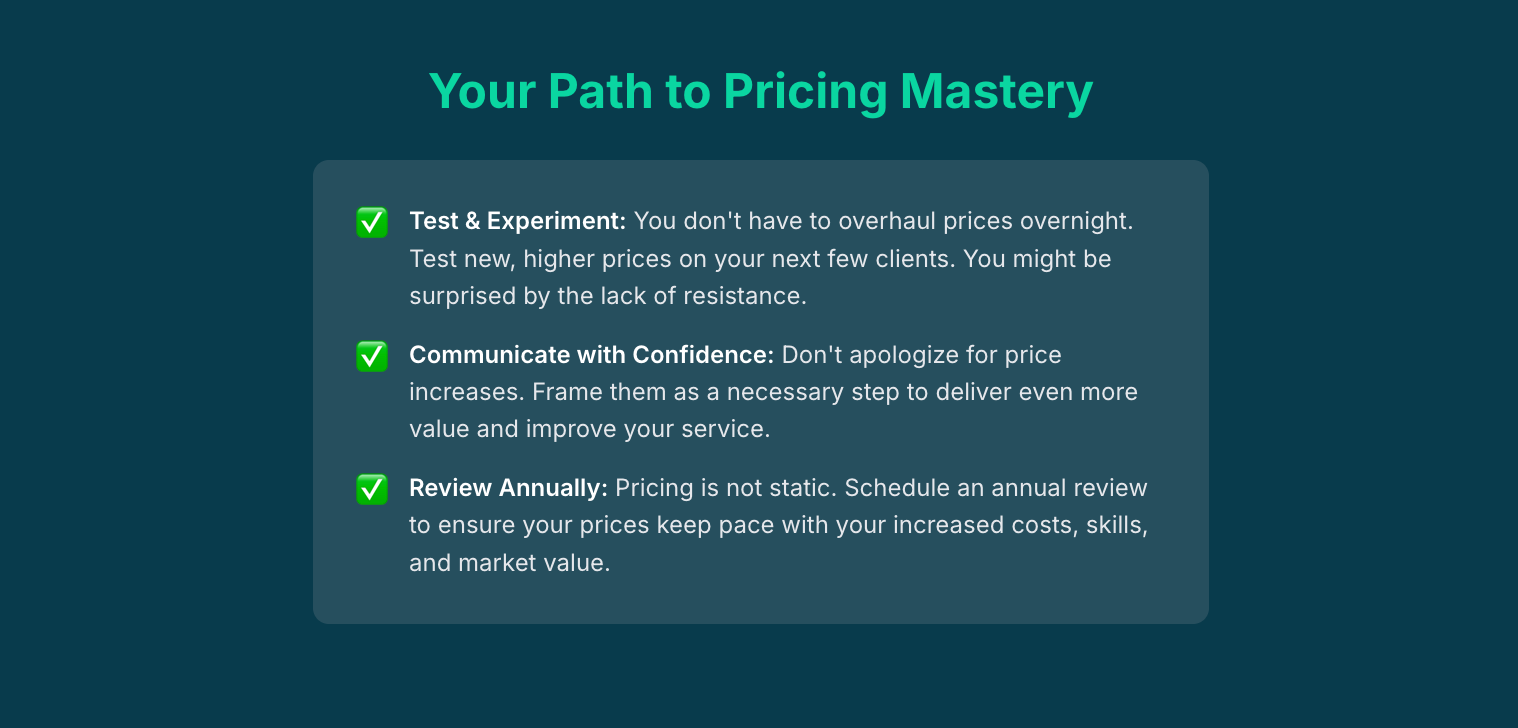Select the 'Your Path to Pricing Mastery' heading

(761, 91)
